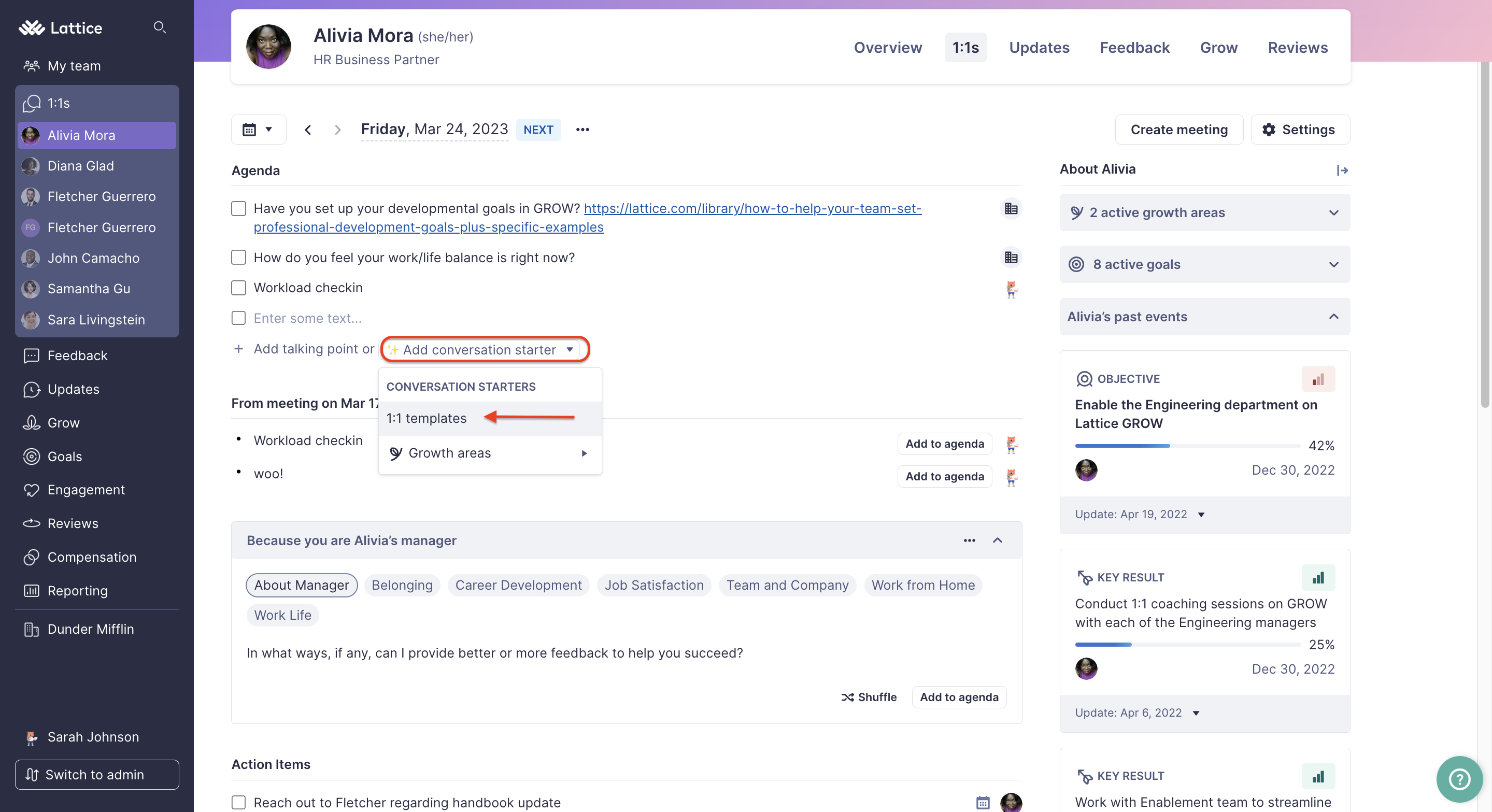Click the template icon on developmental goals item
This screenshot has width=1492, height=812.
click(x=1011, y=208)
